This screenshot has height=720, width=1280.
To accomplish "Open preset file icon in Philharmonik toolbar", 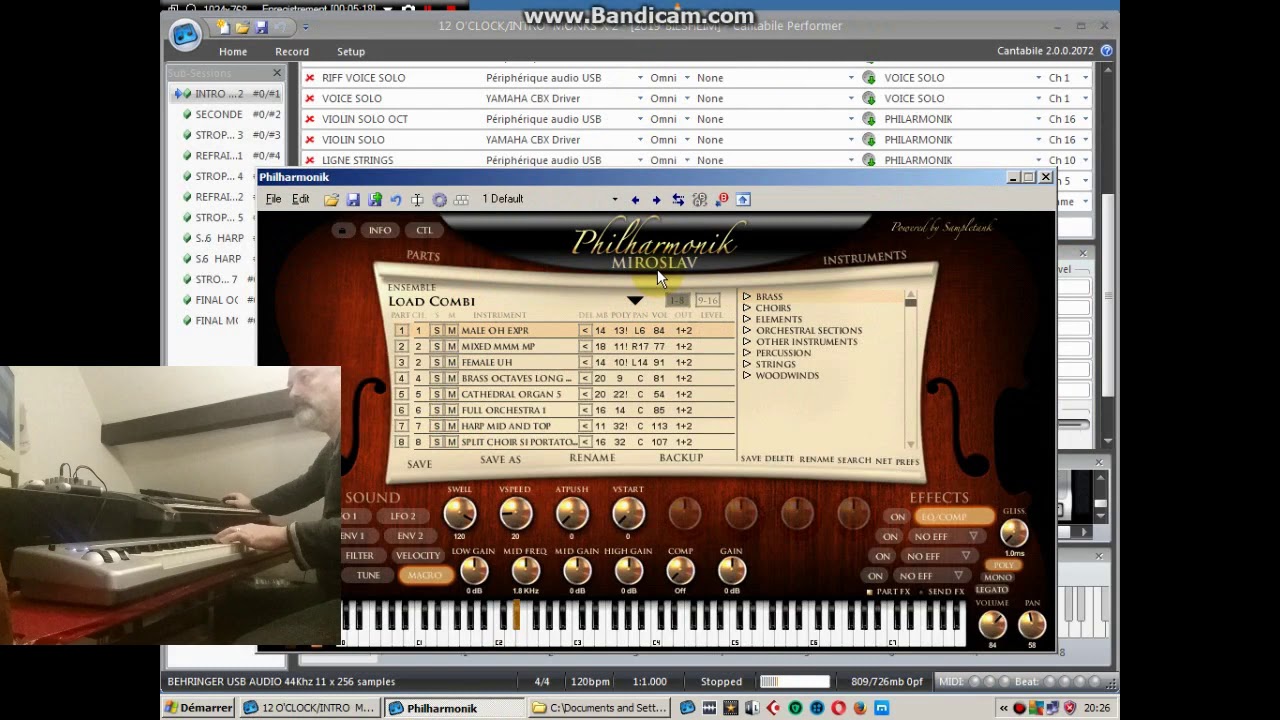I will click(x=331, y=200).
